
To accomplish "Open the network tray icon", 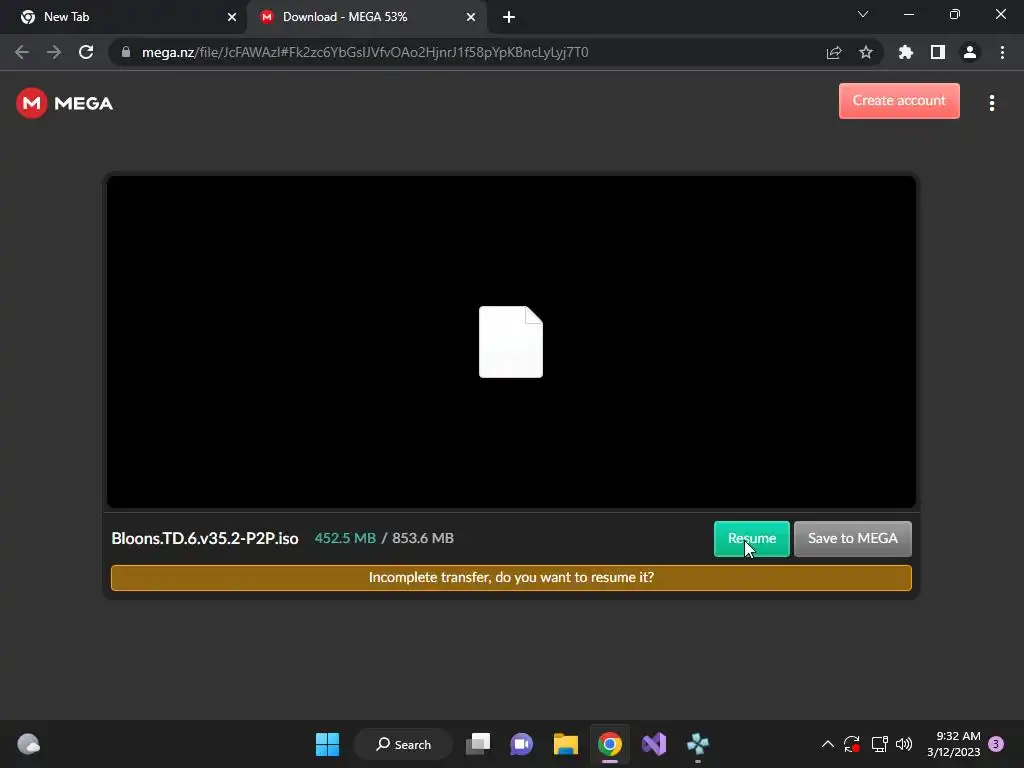I will (x=880, y=744).
